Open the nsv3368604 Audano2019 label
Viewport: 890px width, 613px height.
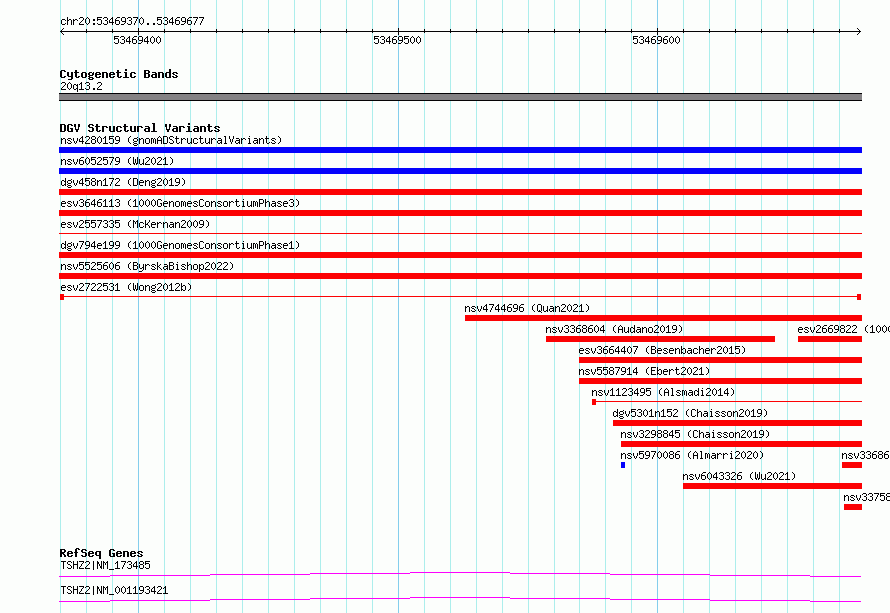tap(614, 329)
